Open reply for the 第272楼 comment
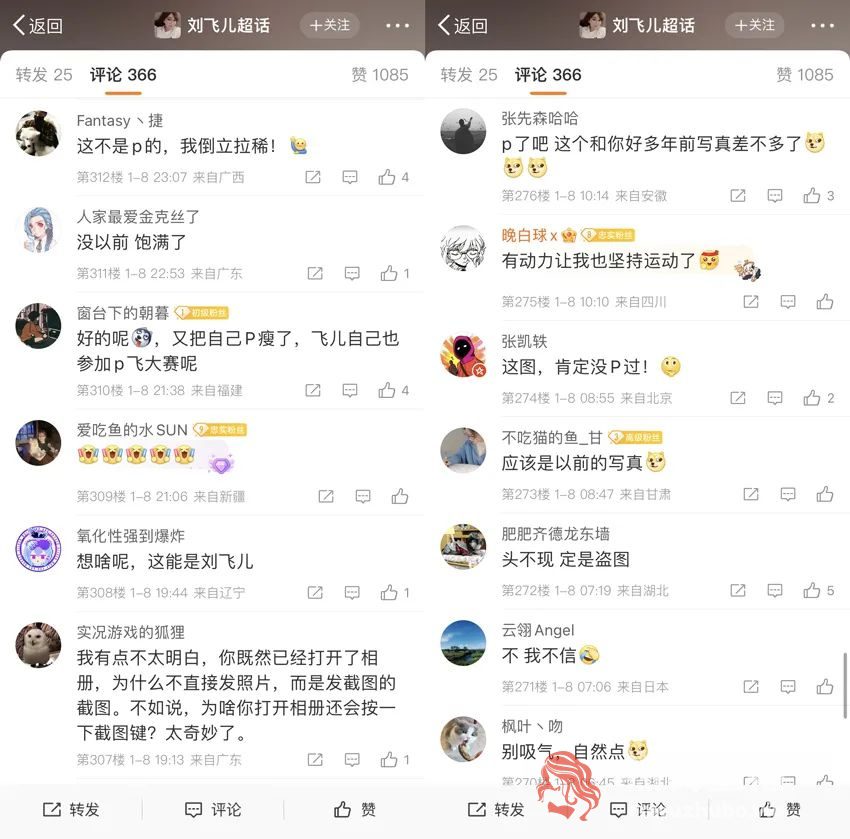 (x=775, y=590)
